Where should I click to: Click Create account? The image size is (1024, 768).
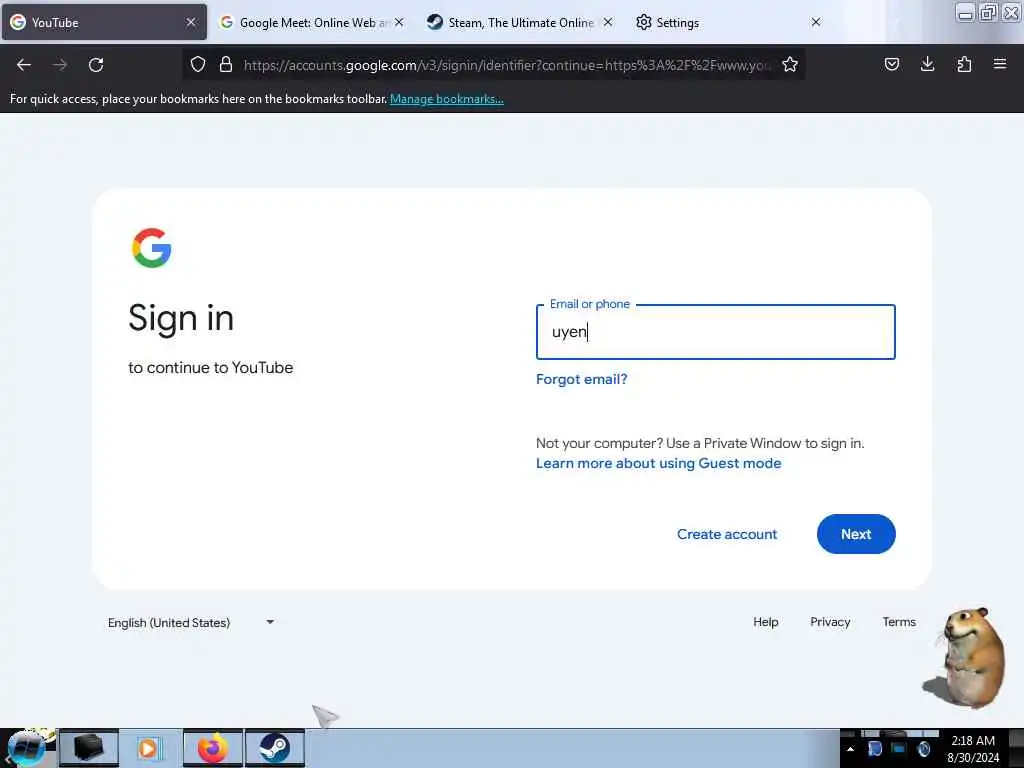point(727,534)
